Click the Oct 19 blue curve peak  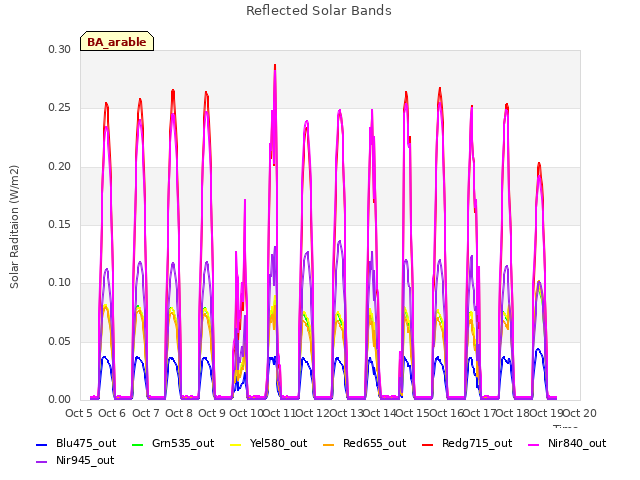click(x=538, y=349)
